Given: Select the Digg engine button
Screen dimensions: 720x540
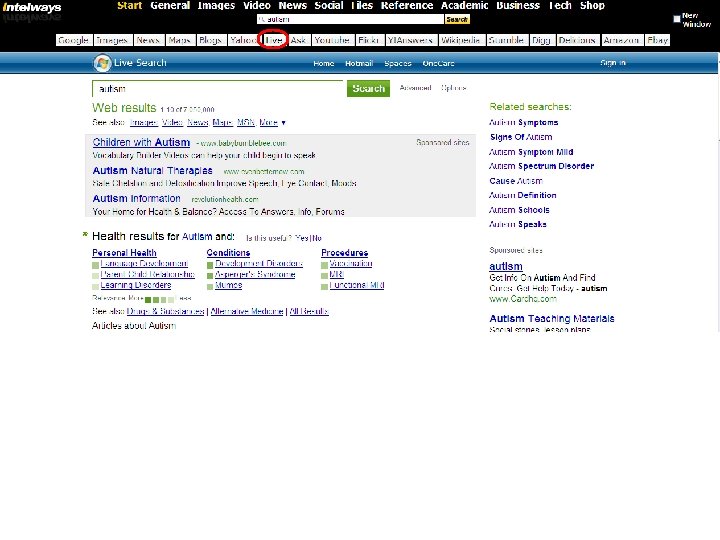Looking at the screenshot, I should (x=541, y=40).
